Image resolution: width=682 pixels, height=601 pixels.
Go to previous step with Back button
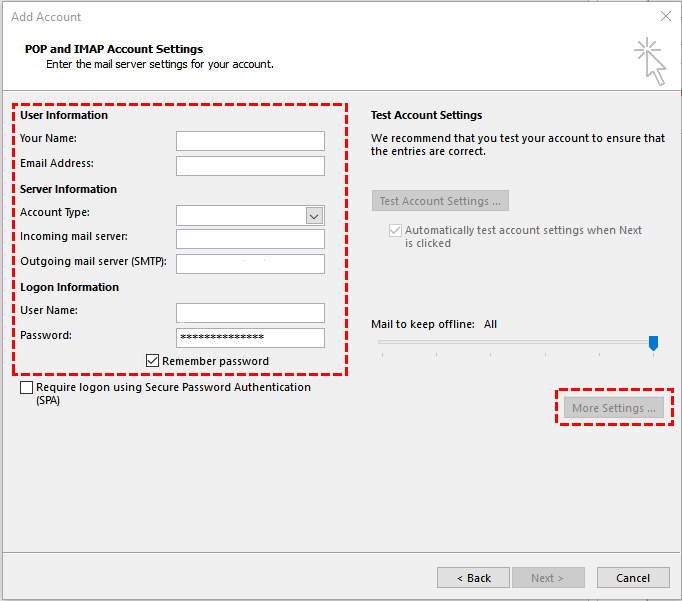pyautogui.click(x=473, y=578)
